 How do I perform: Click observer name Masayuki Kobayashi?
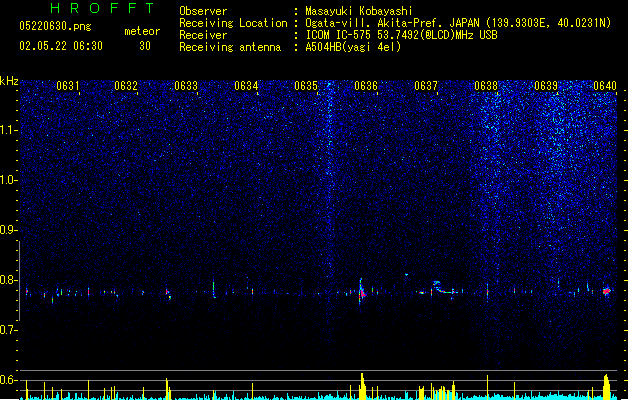tap(359, 11)
